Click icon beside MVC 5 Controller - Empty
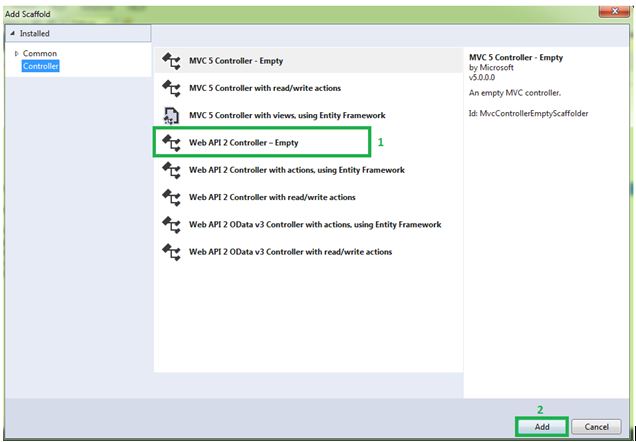The image size is (636, 442). 171,61
